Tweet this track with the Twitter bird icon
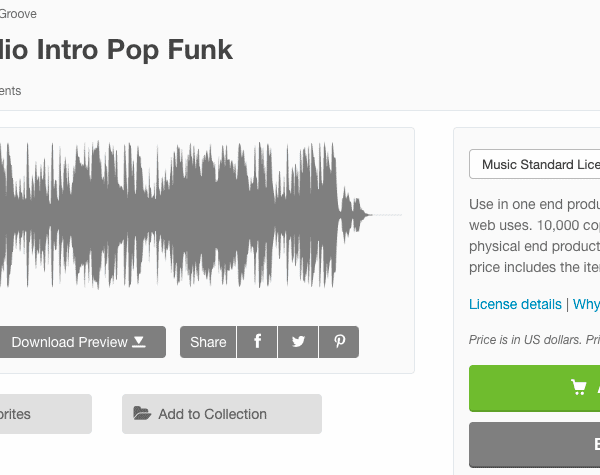This screenshot has width=600, height=475. (x=298, y=342)
